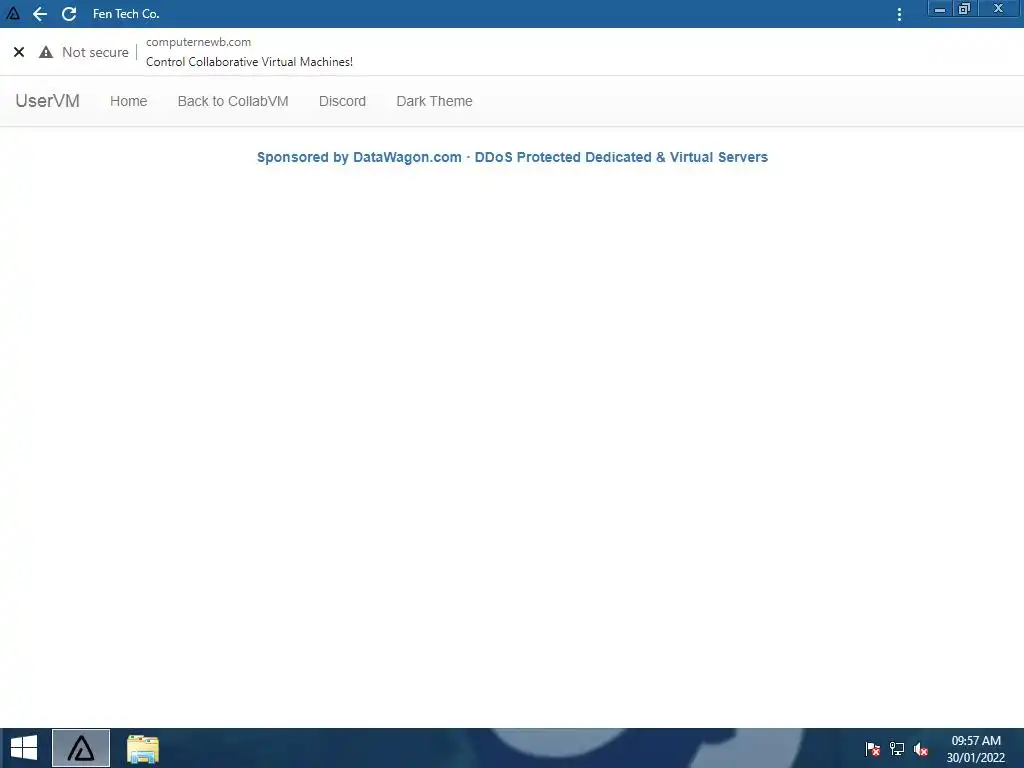Click the browser back arrow
Viewport: 1024px width, 768px height.
click(40, 14)
